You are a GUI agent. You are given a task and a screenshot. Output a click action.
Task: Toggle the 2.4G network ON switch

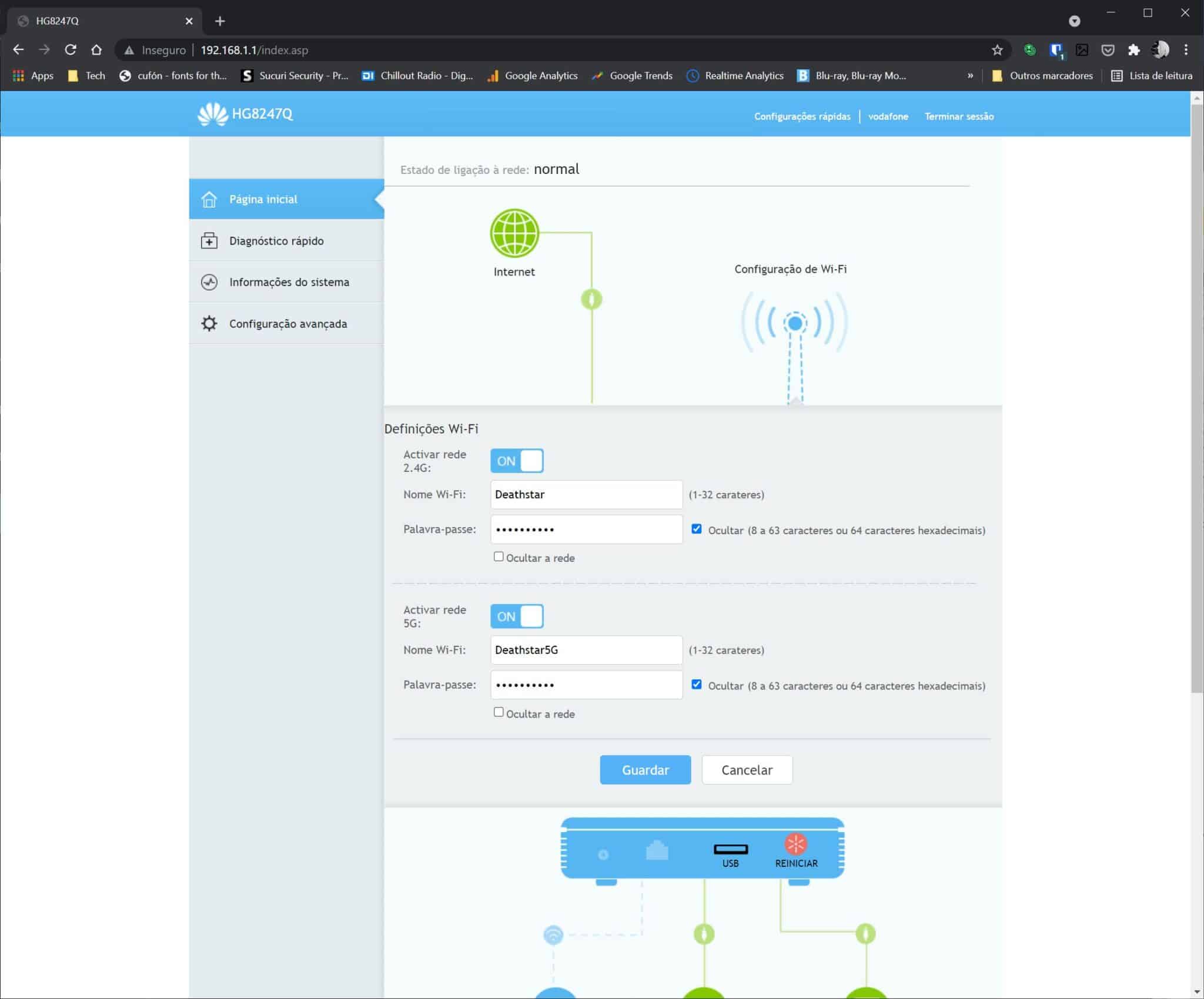[517, 461]
